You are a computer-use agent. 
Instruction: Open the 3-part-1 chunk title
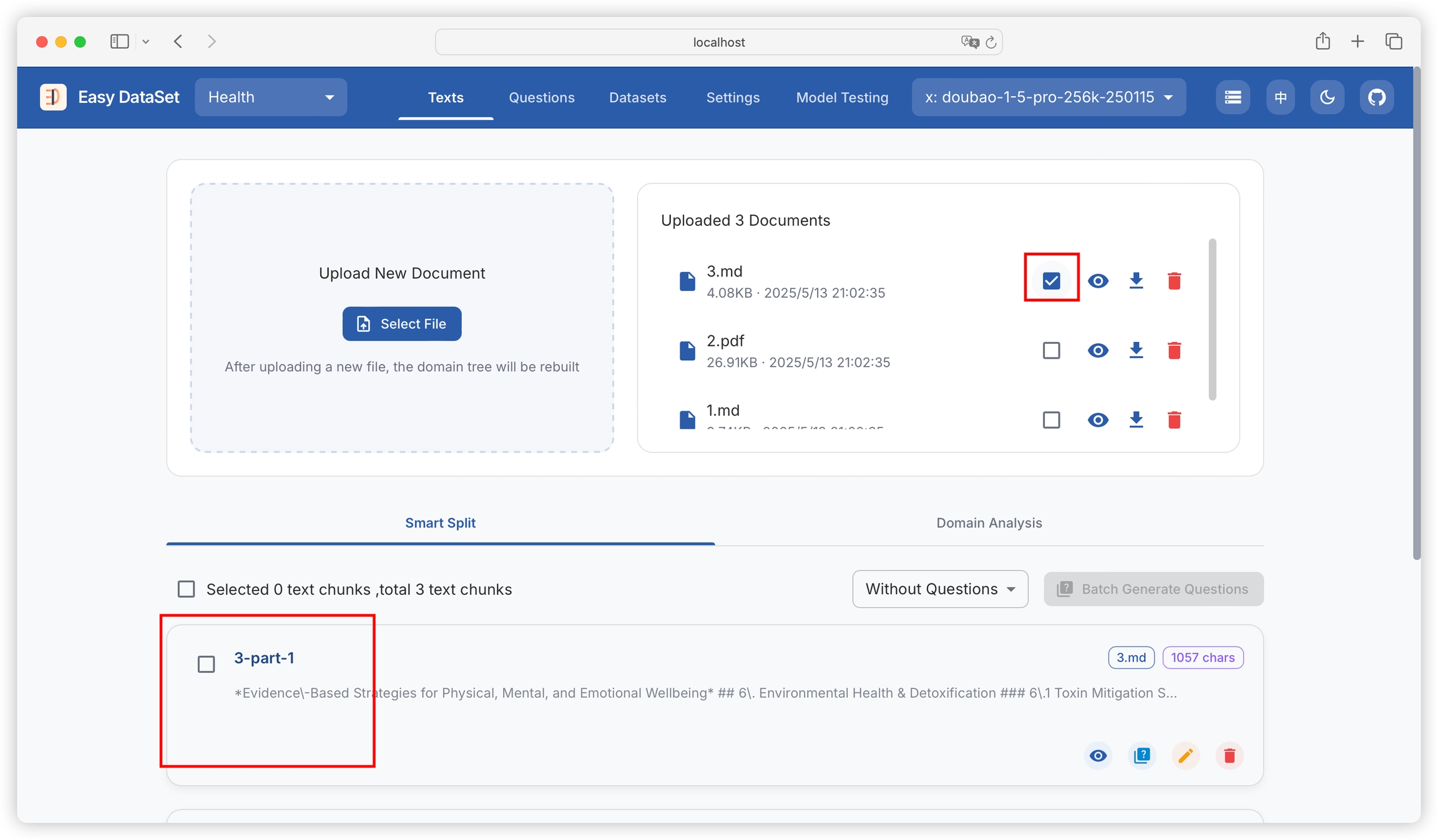pos(264,658)
